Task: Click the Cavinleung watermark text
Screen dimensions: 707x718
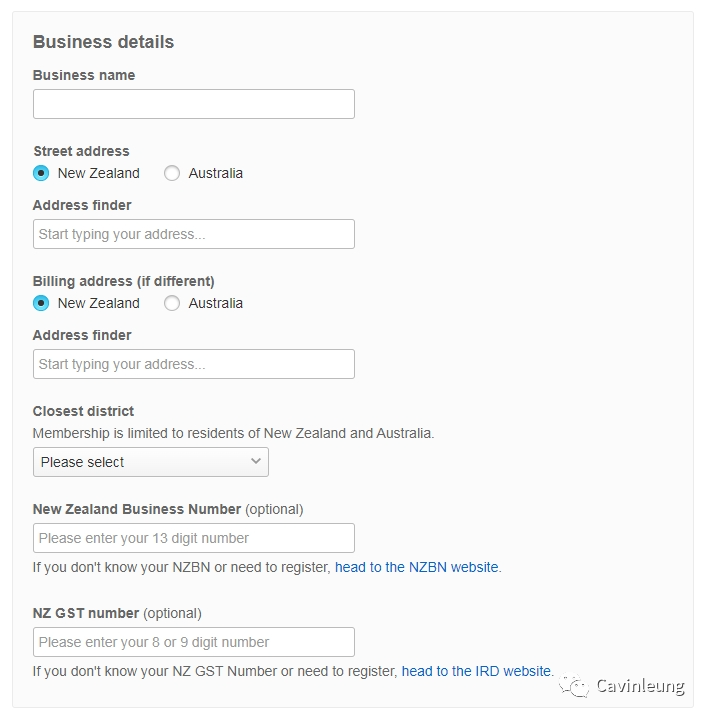Action: 640,686
